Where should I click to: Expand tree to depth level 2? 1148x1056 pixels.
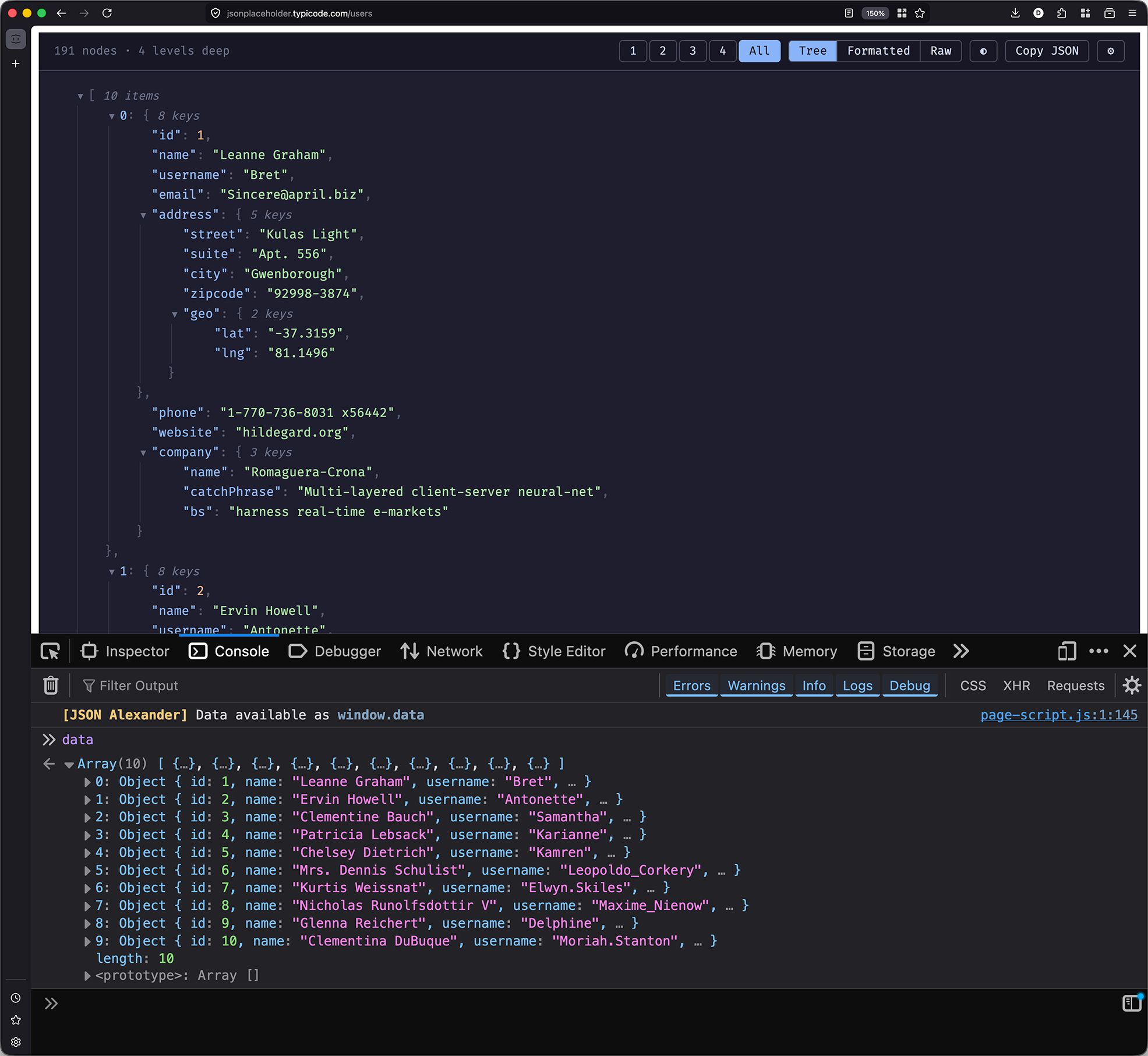pos(663,51)
